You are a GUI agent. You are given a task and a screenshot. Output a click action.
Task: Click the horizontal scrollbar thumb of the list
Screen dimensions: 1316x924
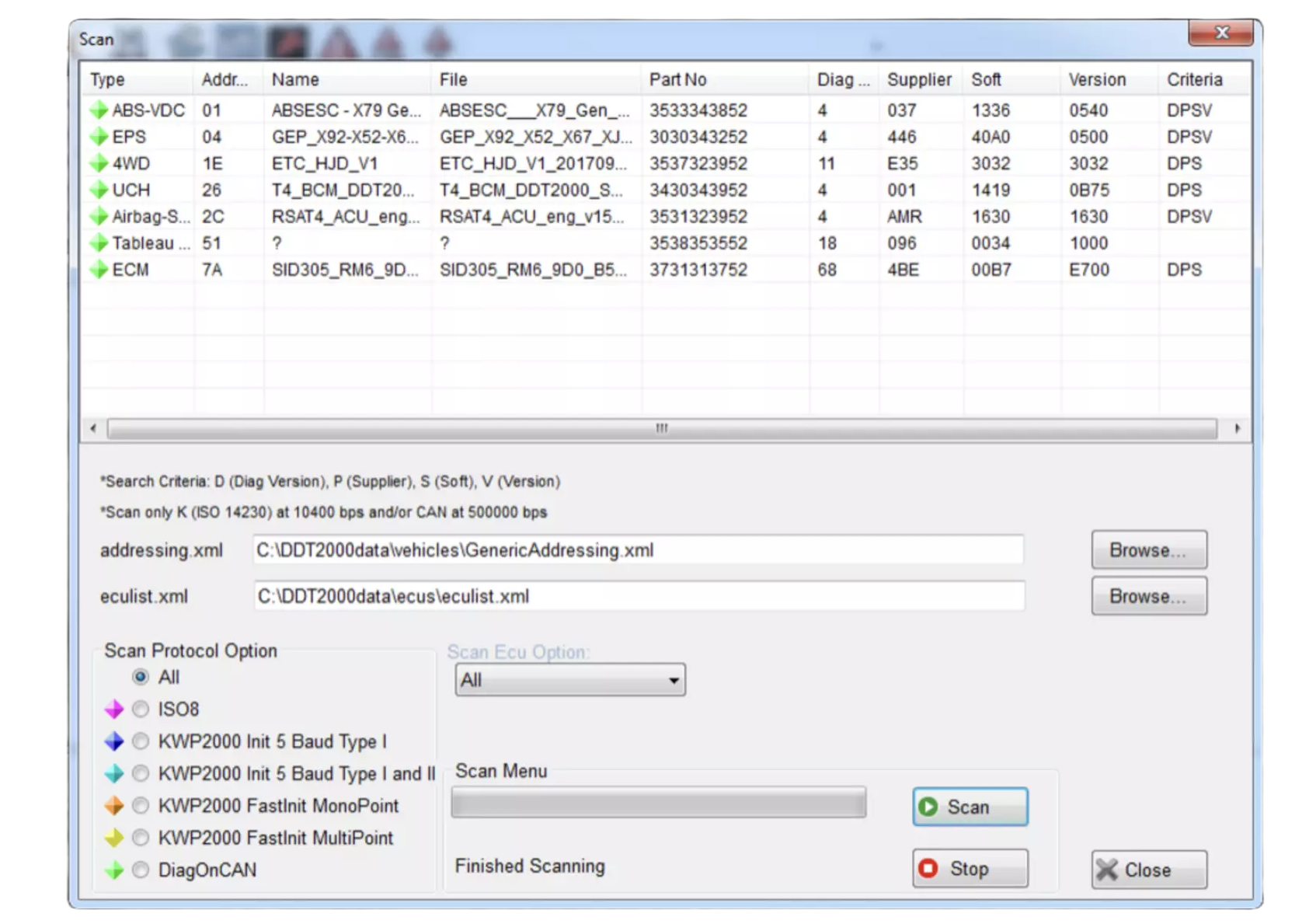(662, 428)
